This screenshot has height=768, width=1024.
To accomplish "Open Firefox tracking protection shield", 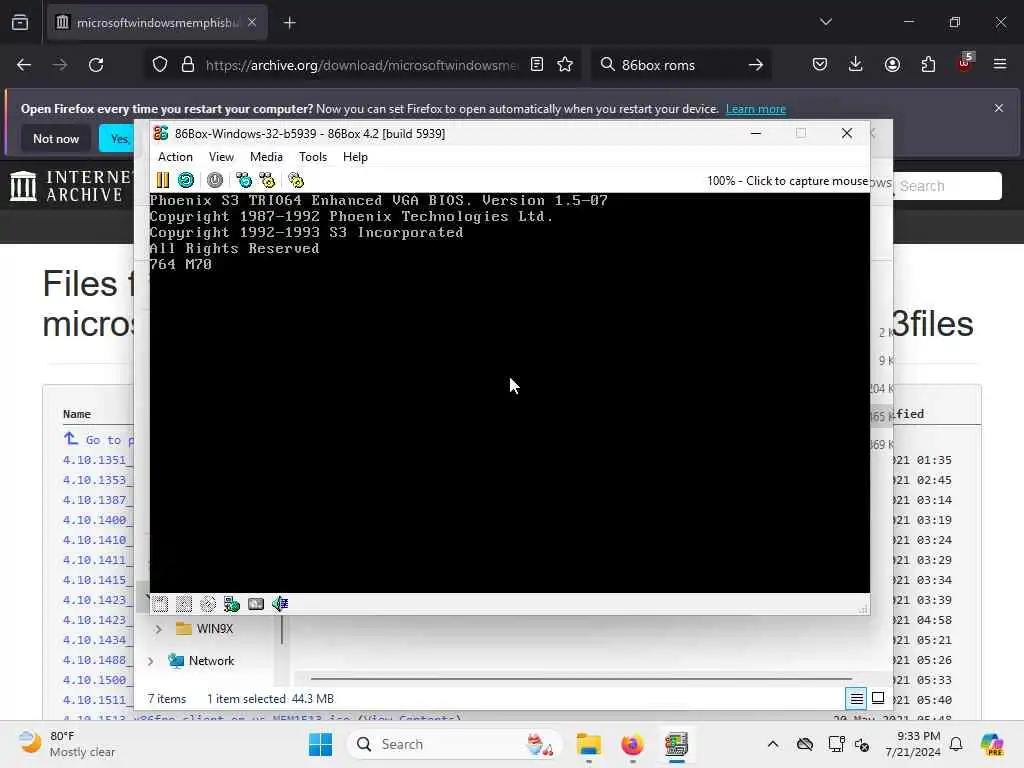I will 160,65.
